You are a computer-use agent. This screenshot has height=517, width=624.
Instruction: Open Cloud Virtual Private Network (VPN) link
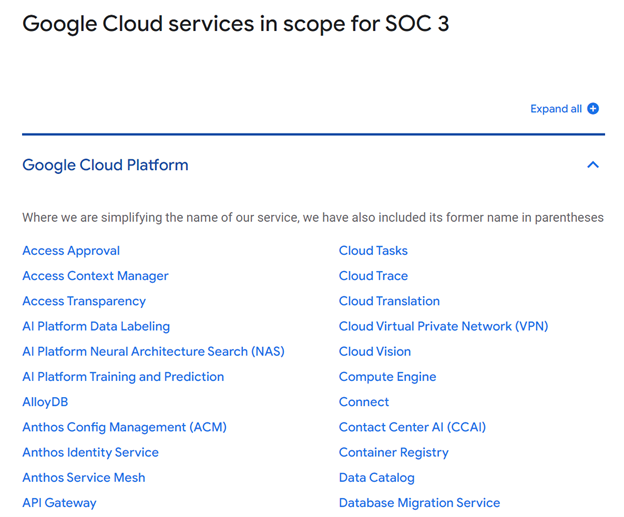coord(443,326)
